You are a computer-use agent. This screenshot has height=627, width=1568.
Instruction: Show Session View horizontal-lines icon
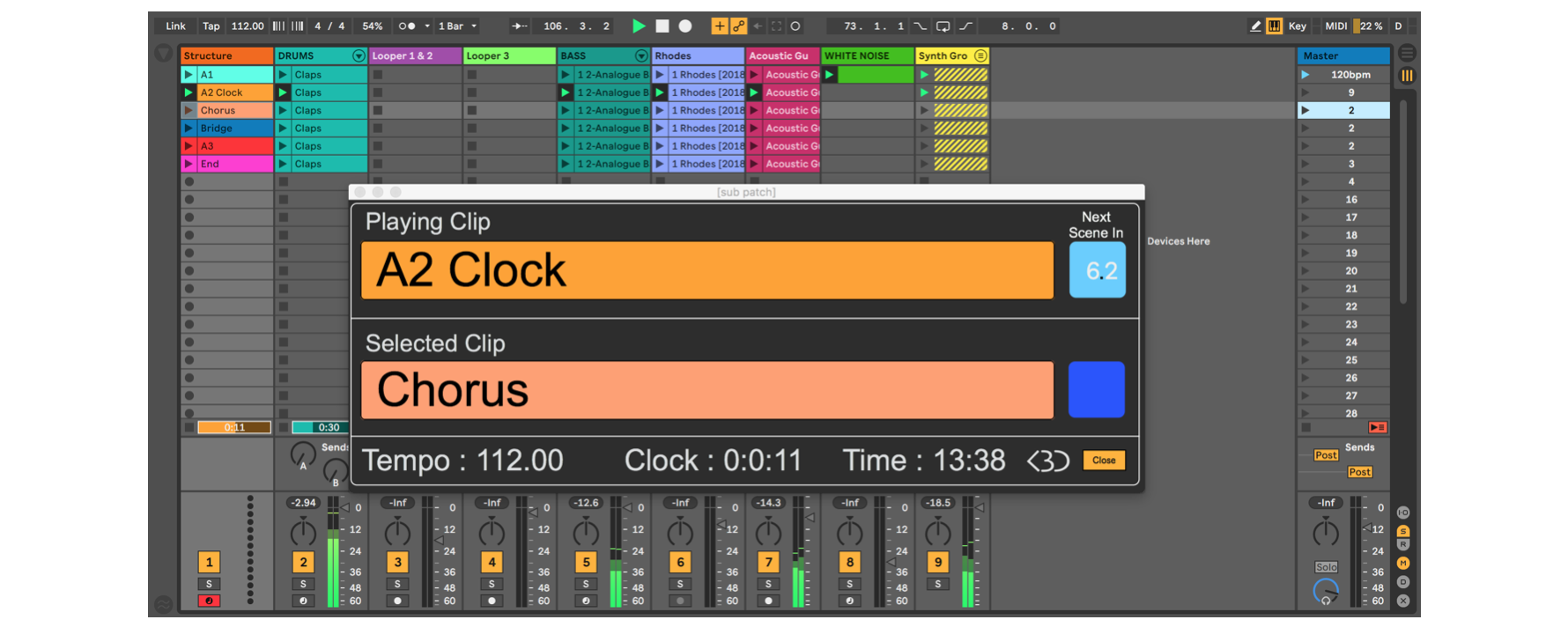pyautogui.click(x=1407, y=53)
